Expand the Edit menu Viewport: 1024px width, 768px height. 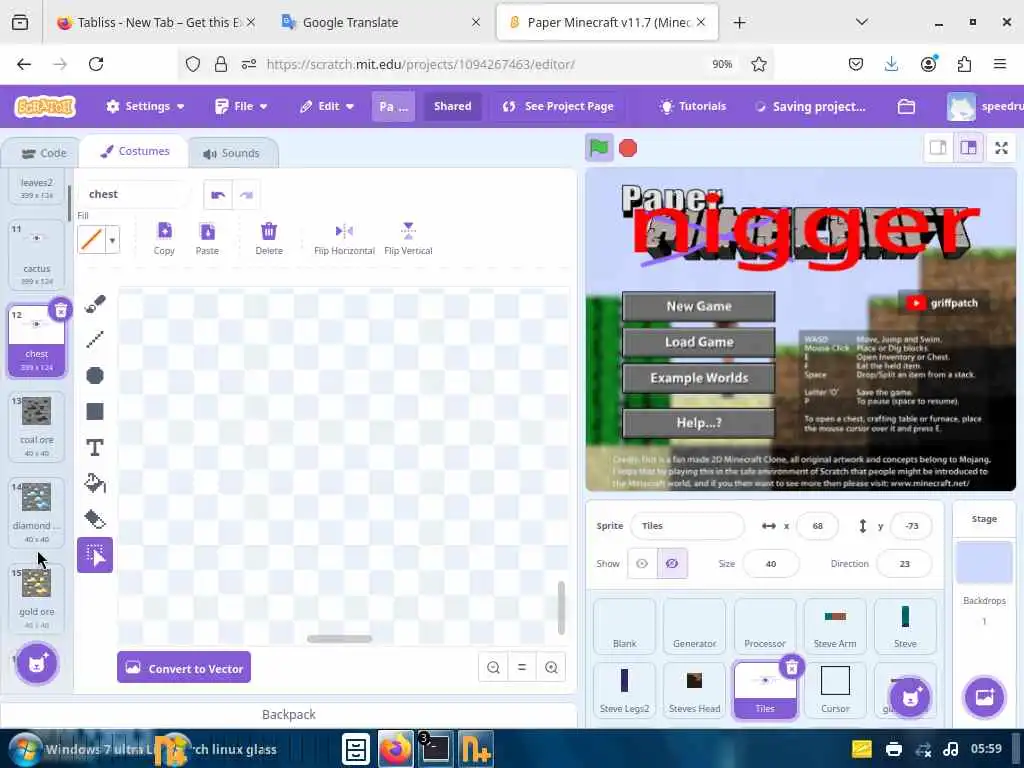pyautogui.click(x=327, y=106)
